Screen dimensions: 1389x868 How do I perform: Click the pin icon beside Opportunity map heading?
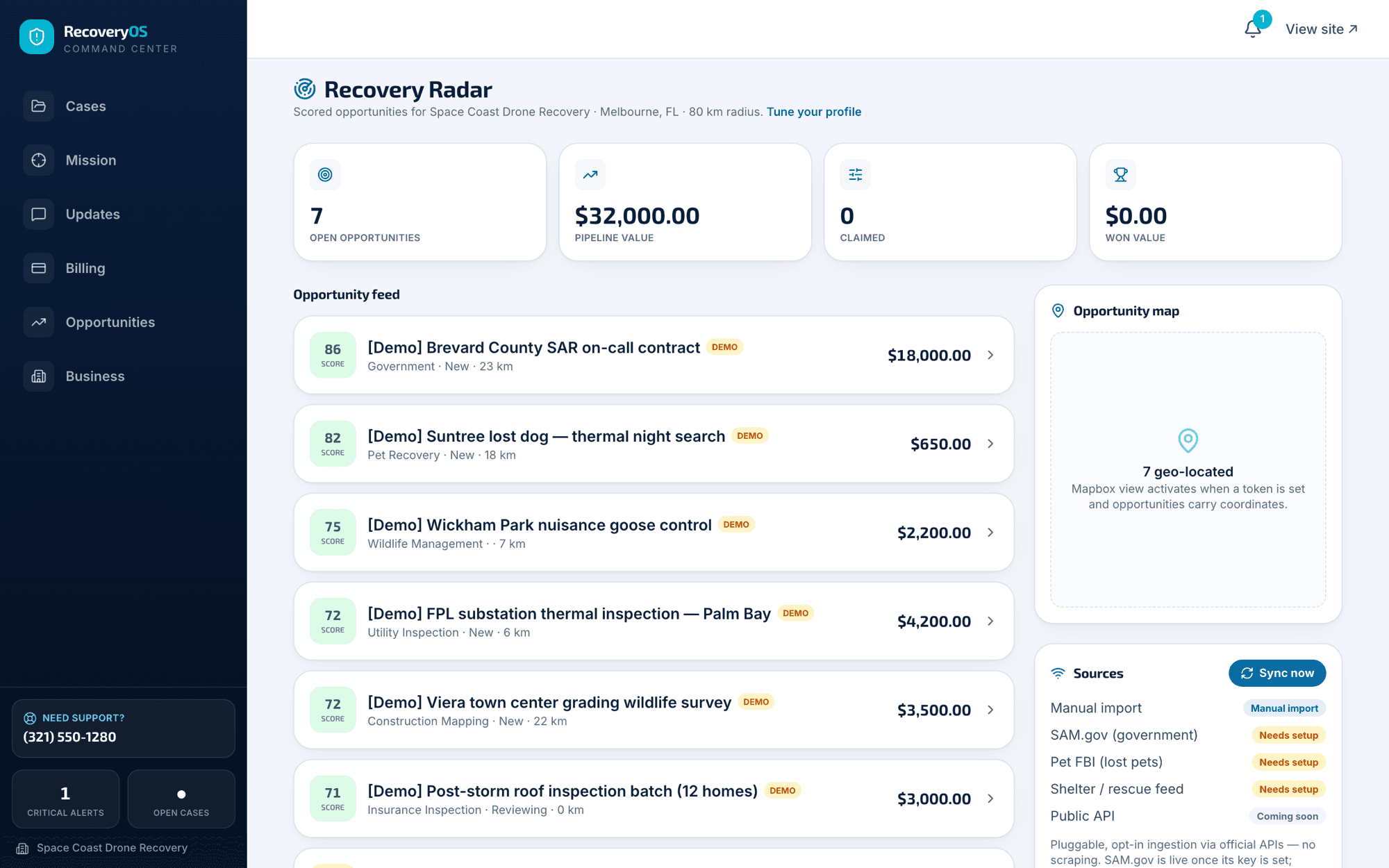[1058, 311]
